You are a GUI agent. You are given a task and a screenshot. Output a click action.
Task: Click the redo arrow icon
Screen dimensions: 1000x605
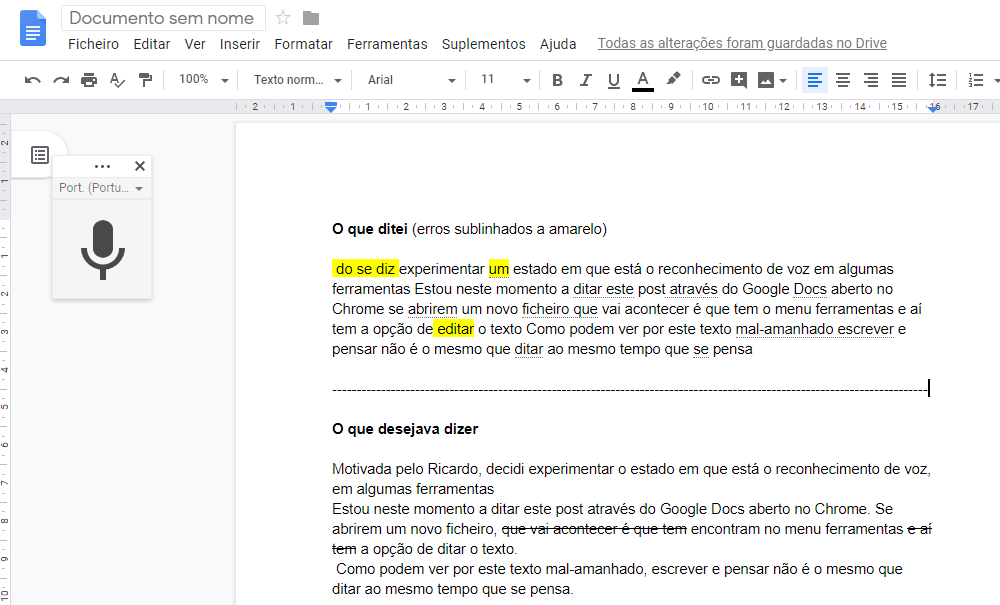pyautogui.click(x=61, y=80)
